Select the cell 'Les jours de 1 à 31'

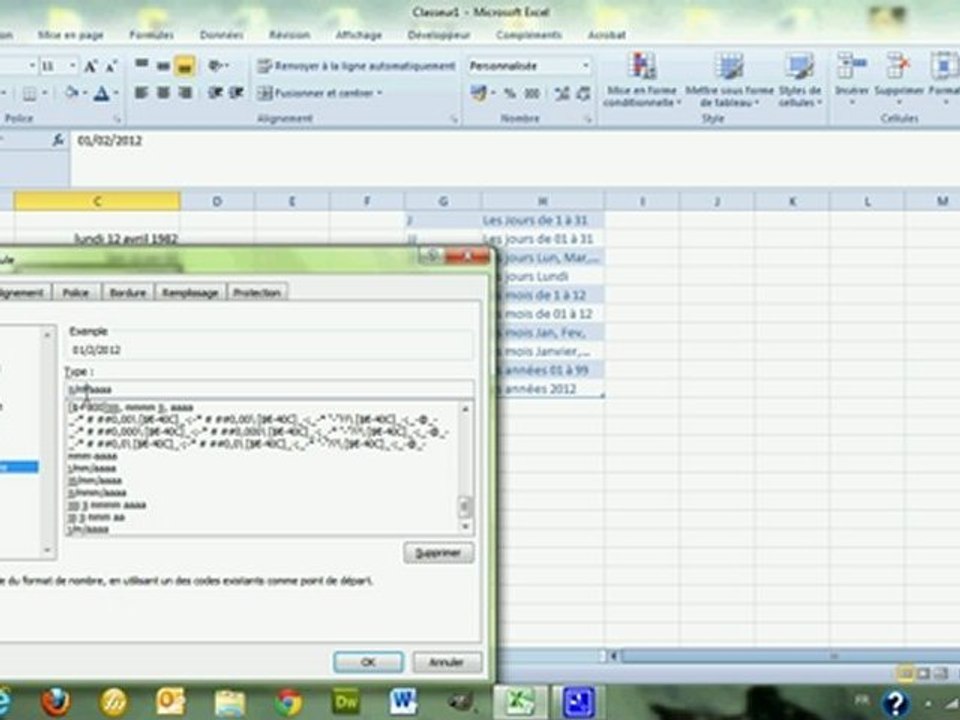[x=542, y=220]
